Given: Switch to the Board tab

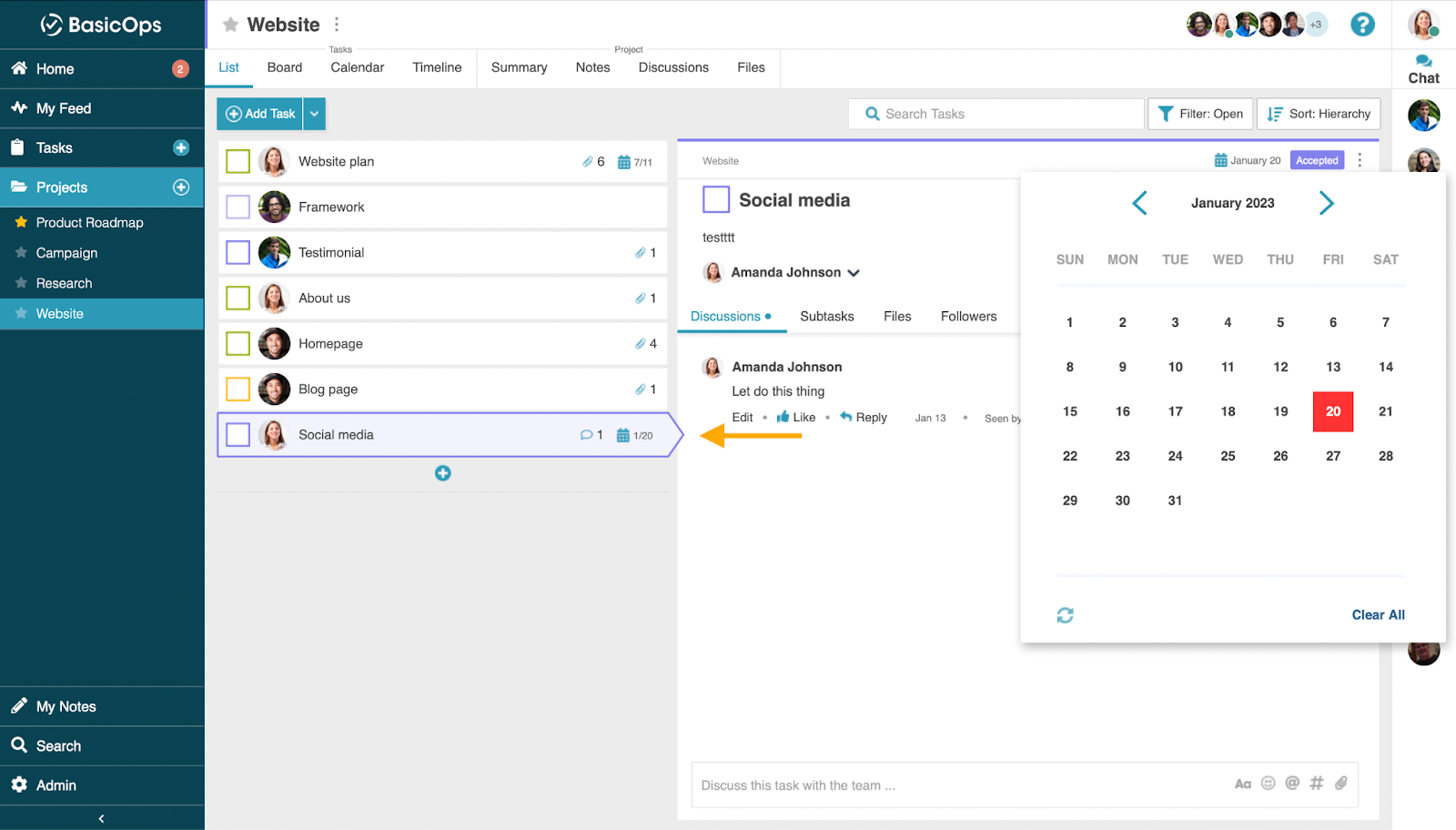Looking at the screenshot, I should 284,67.
